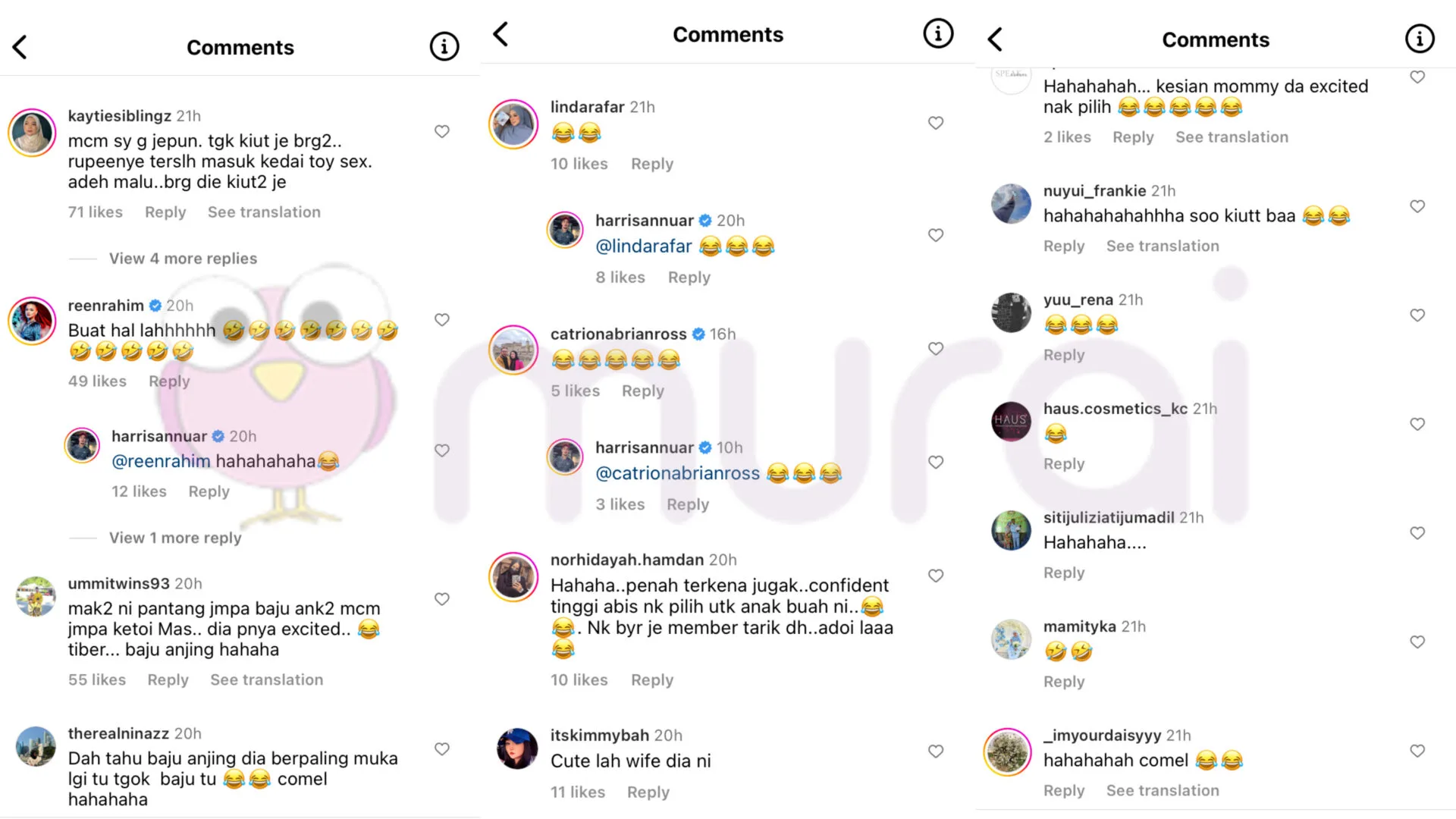Viewport: 1456px width, 819px height.
Task: Like norhidayah.hamdan's comment
Action: point(936,576)
